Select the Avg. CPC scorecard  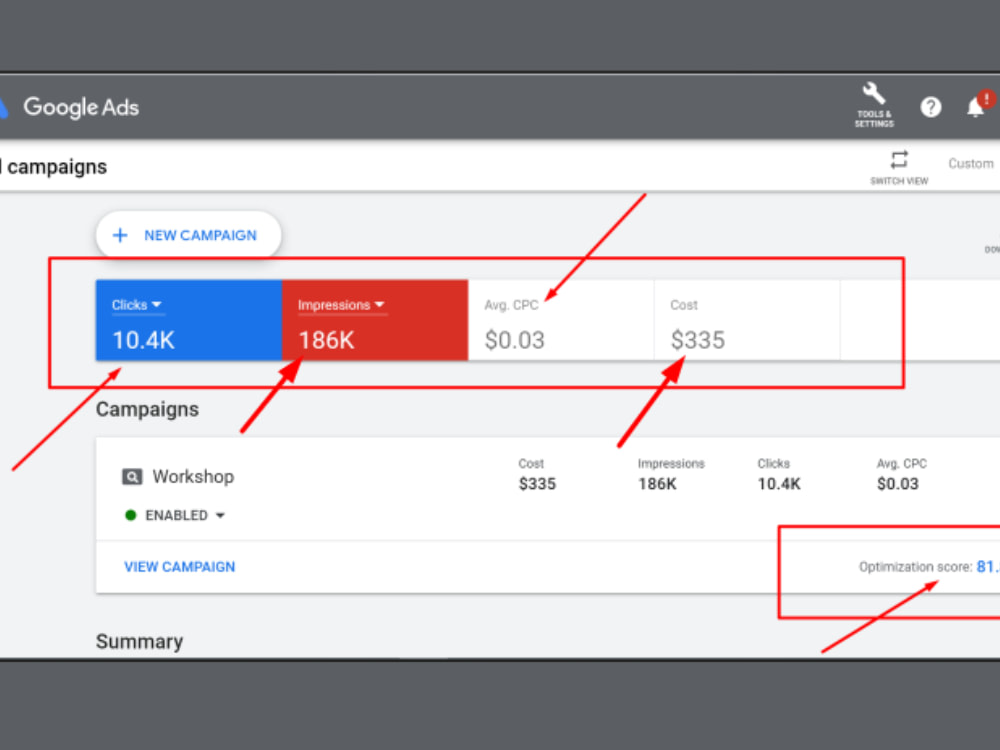pos(561,320)
